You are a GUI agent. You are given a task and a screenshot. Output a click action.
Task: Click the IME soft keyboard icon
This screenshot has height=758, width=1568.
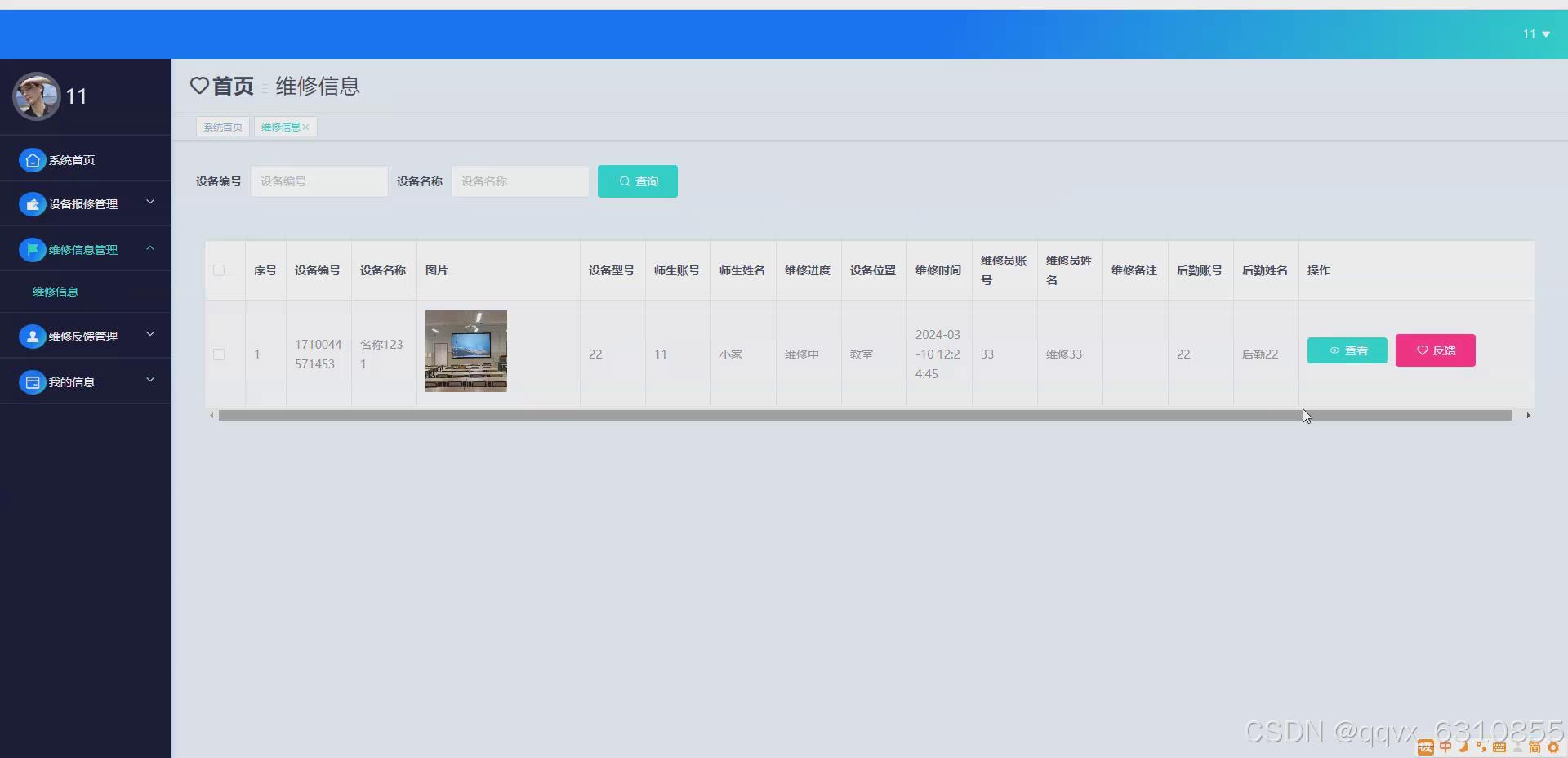(1499, 747)
